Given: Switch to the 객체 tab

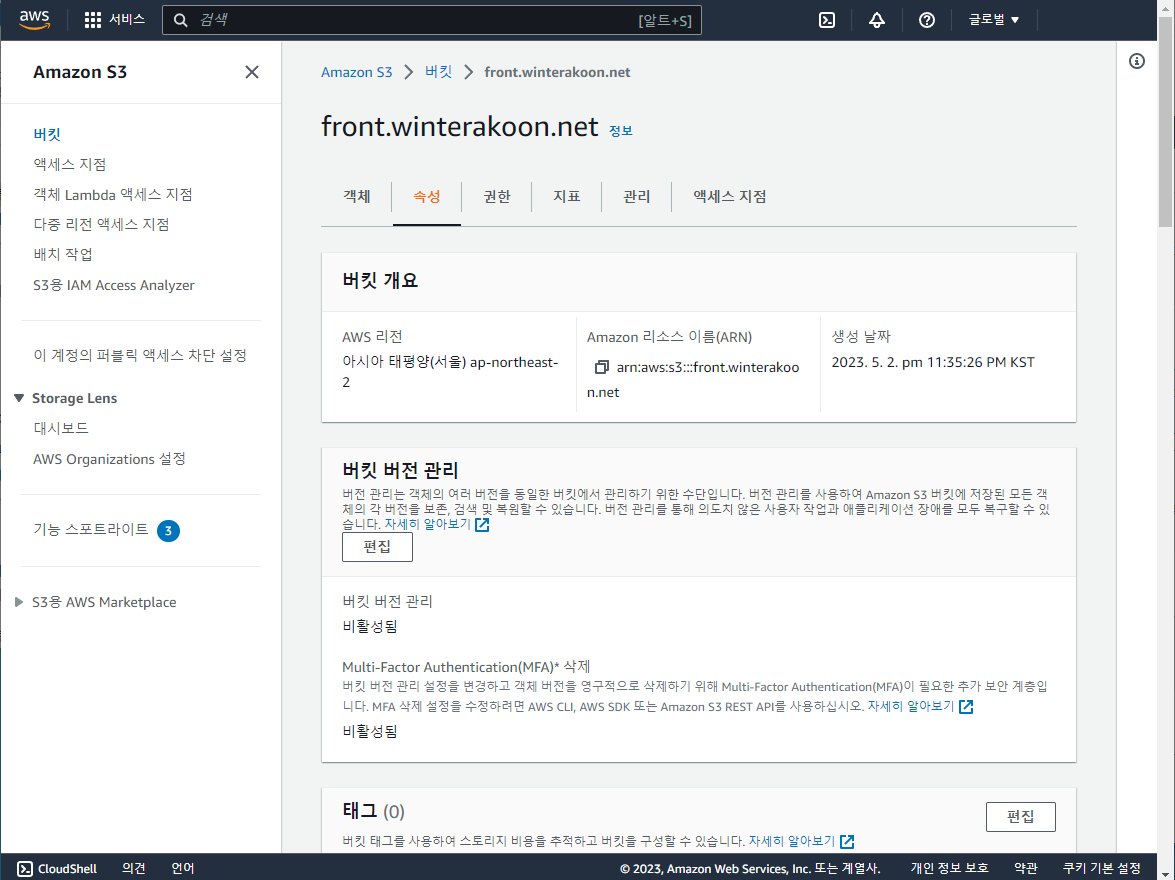Looking at the screenshot, I should click(x=357, y=196).
